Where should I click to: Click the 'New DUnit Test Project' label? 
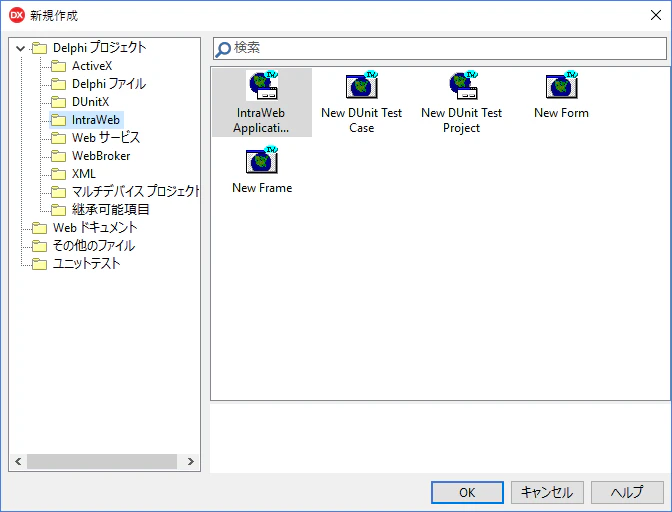462,120
